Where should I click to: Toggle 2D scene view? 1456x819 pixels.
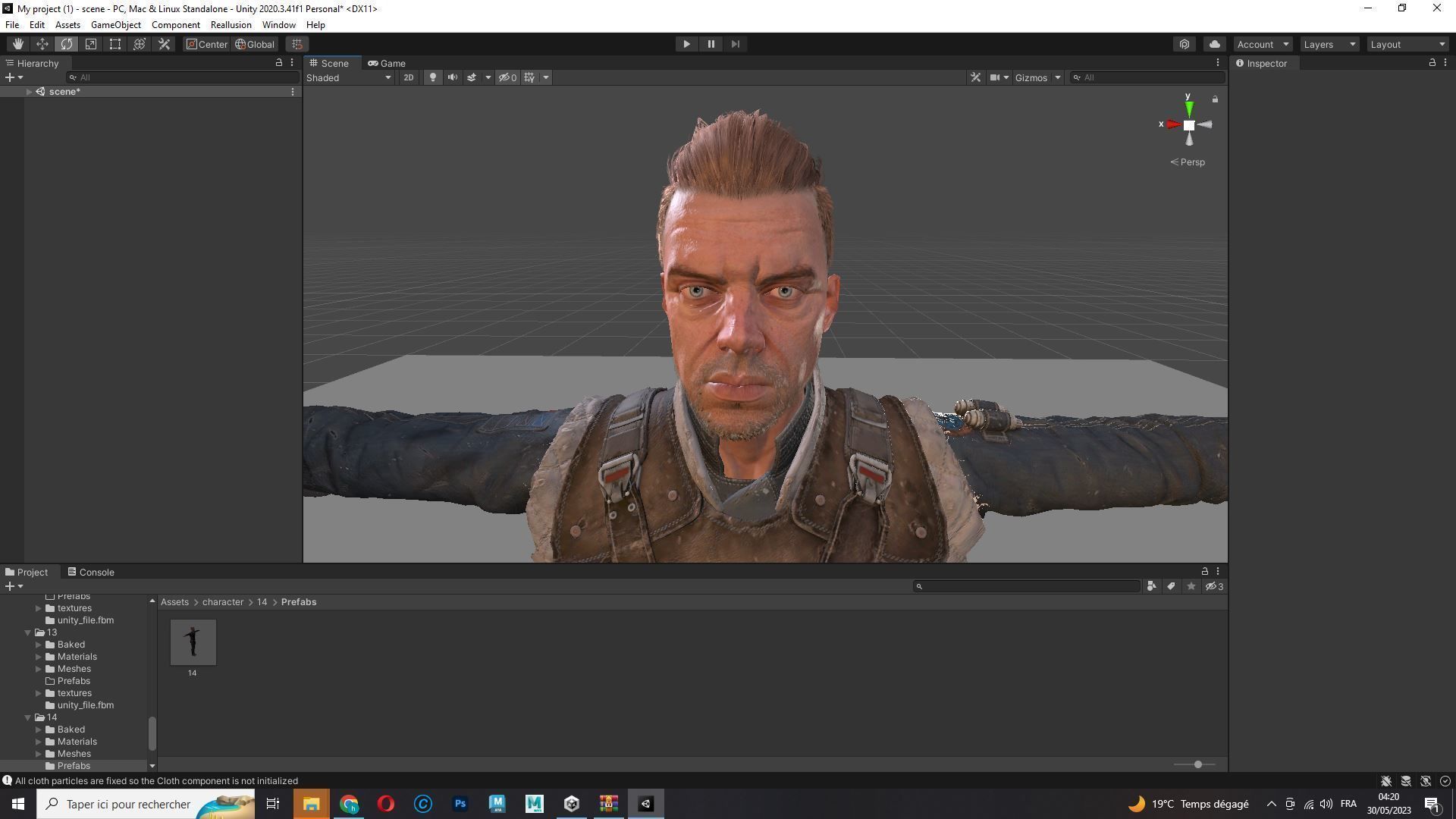pos(408,77)
